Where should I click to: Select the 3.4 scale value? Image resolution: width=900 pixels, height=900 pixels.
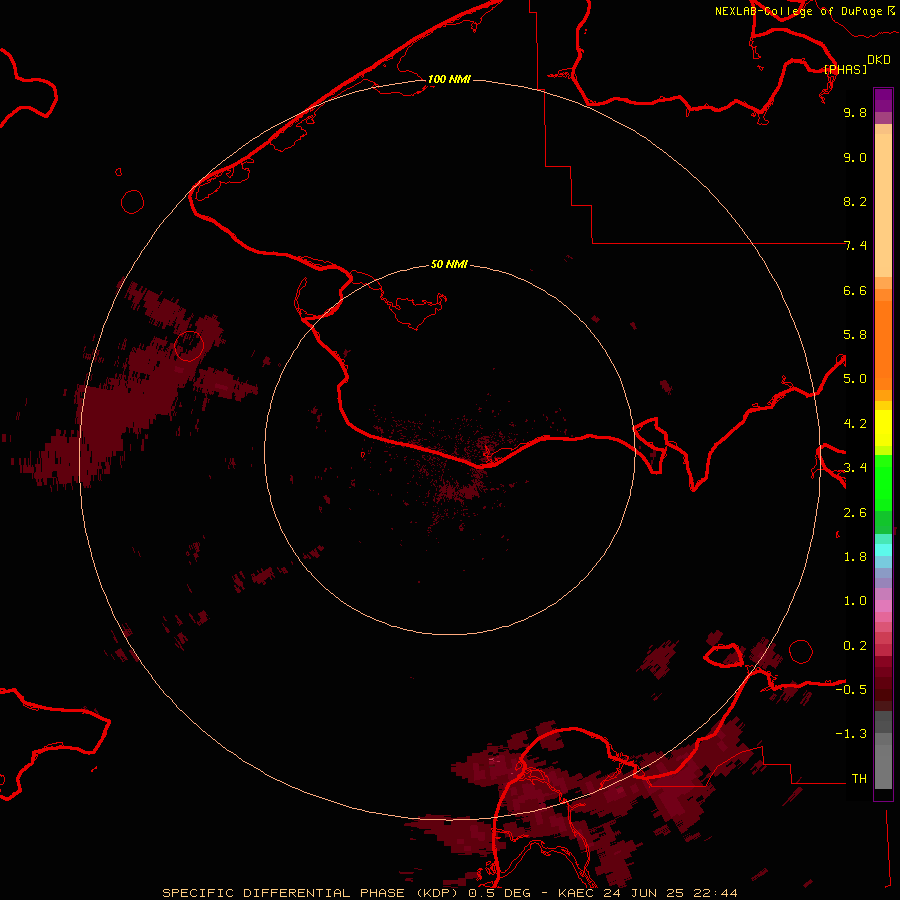tap(855, 468)
